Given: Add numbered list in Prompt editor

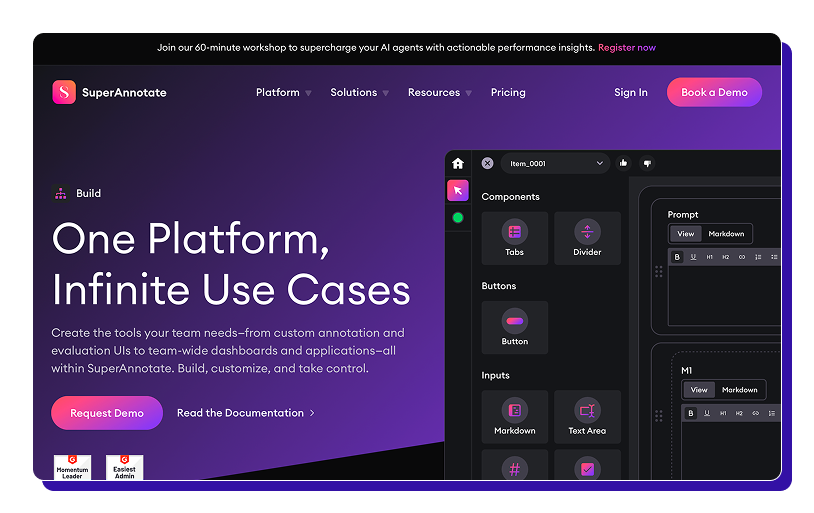Looking at the screenshot, I should point(758,257).
